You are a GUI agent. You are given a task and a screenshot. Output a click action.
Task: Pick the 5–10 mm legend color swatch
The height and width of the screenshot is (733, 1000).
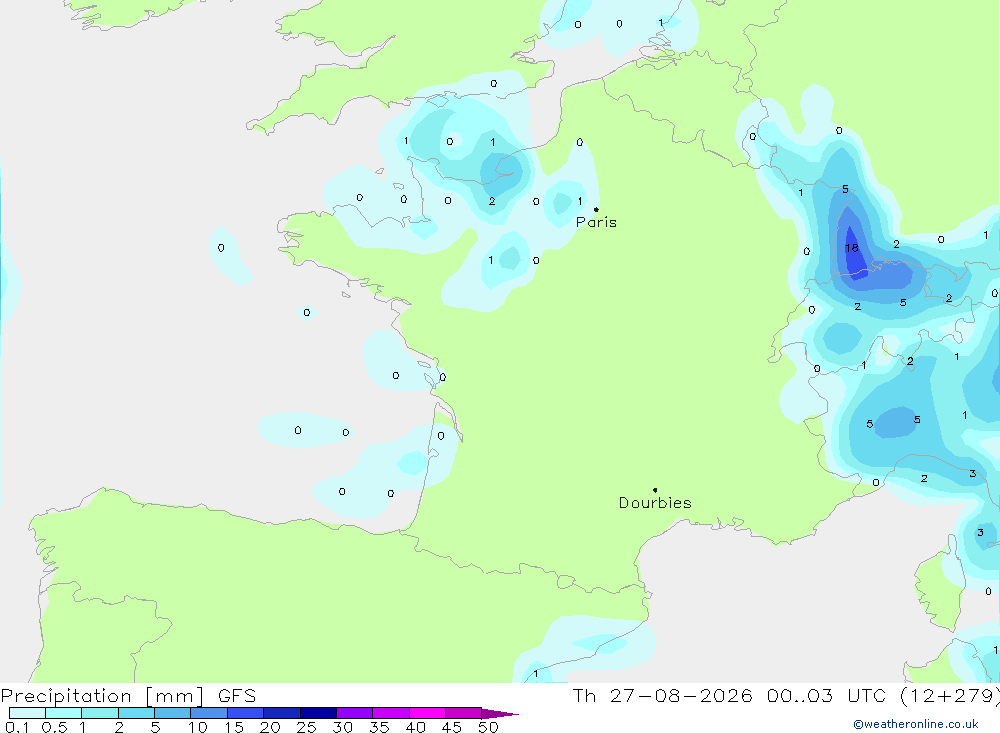click(172, 713)
